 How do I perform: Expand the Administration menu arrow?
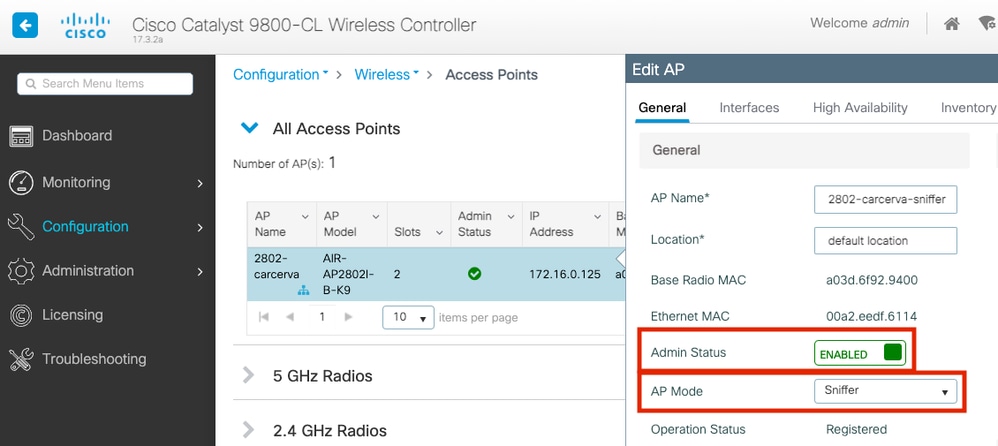click(x=200, y=272)
